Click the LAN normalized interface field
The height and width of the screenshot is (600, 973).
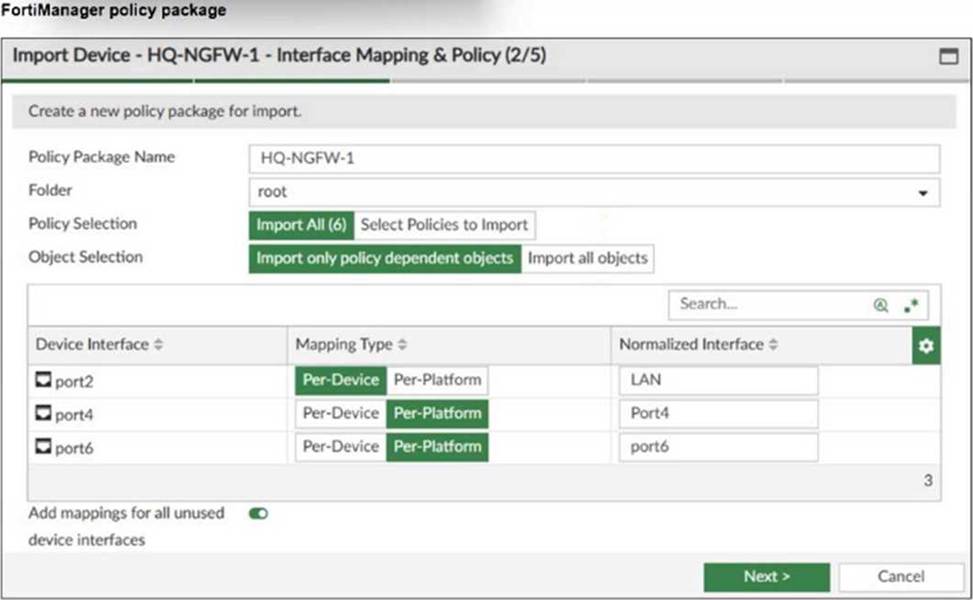[719, 380]
